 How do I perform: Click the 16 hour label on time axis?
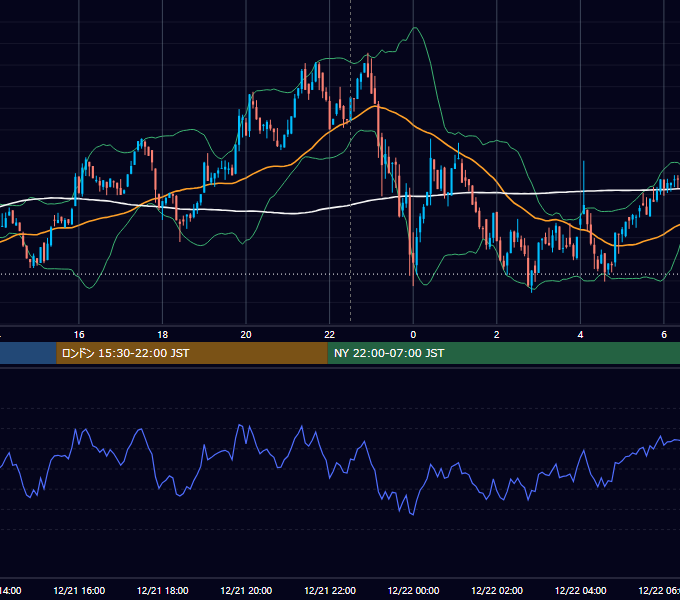79,335
